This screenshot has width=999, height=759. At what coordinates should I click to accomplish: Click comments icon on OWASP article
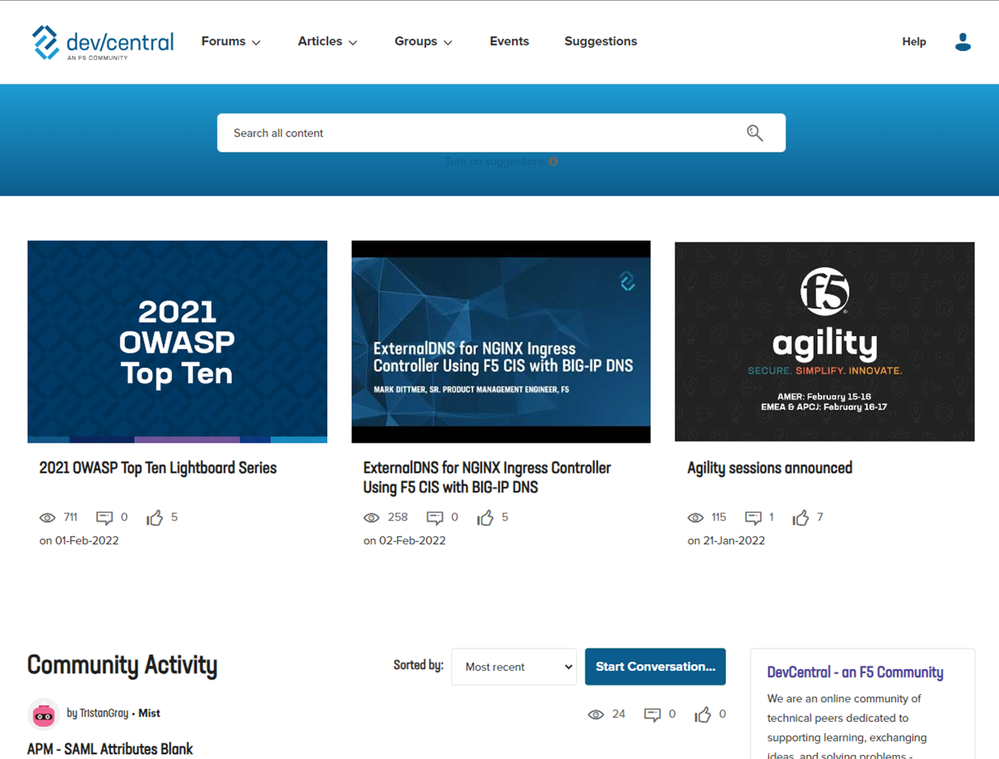(104, 517)
